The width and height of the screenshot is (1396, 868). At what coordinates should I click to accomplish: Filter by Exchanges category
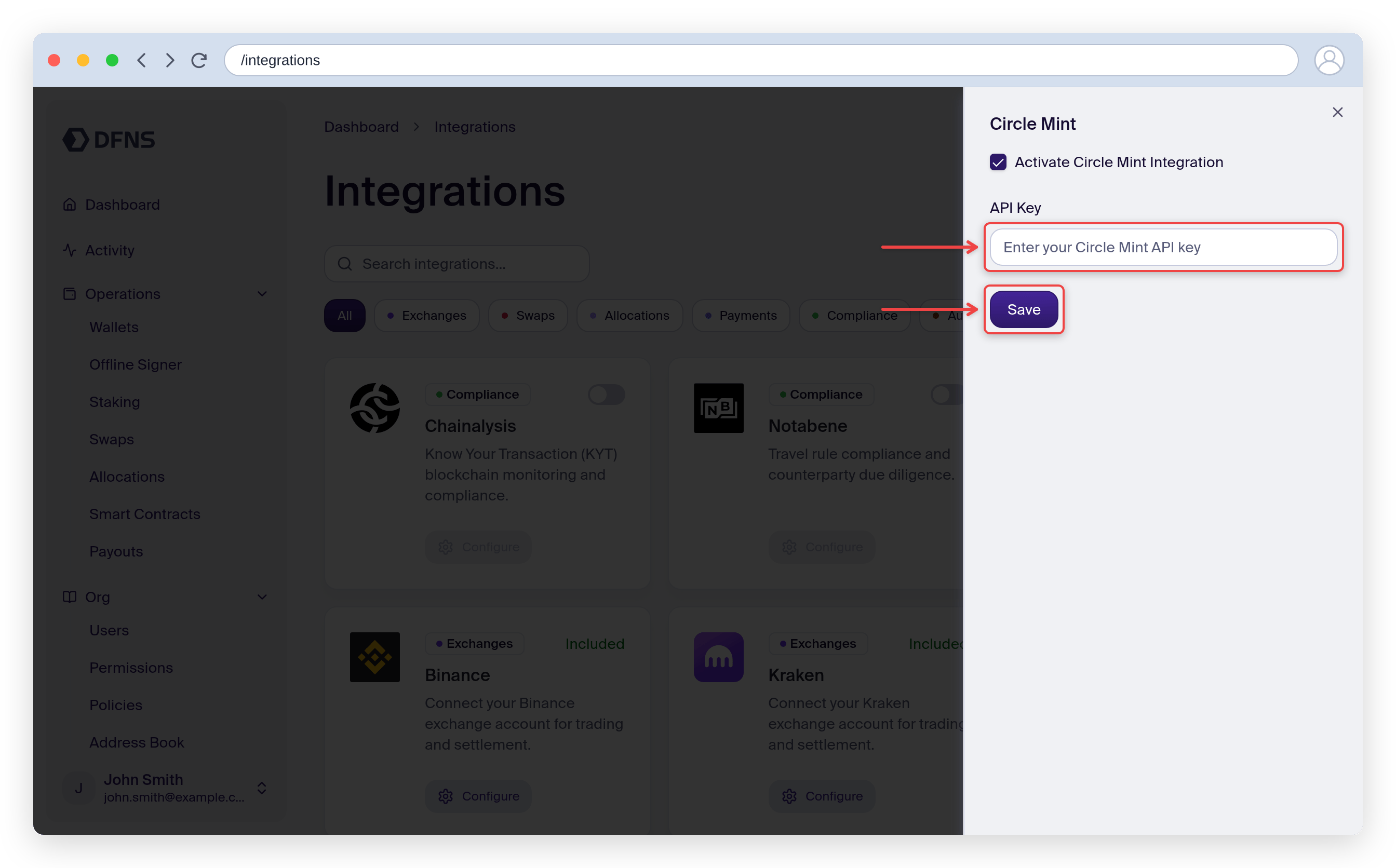[x=427, y=316]
